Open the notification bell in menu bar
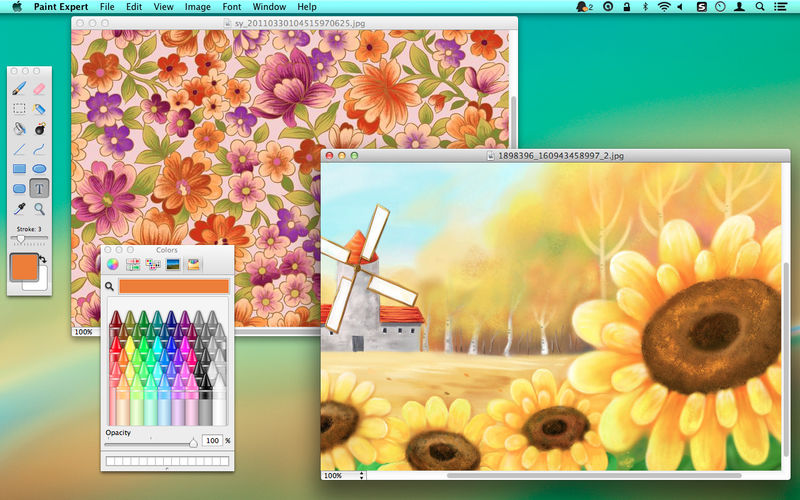 tap(584, 7)
